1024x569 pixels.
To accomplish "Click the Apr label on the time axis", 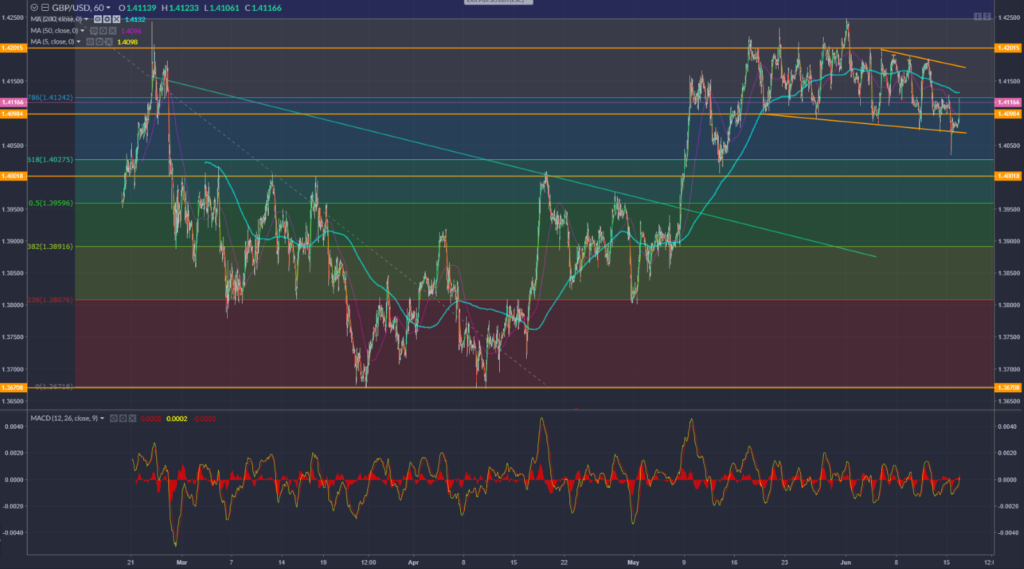I will click(x=413, y=562).
